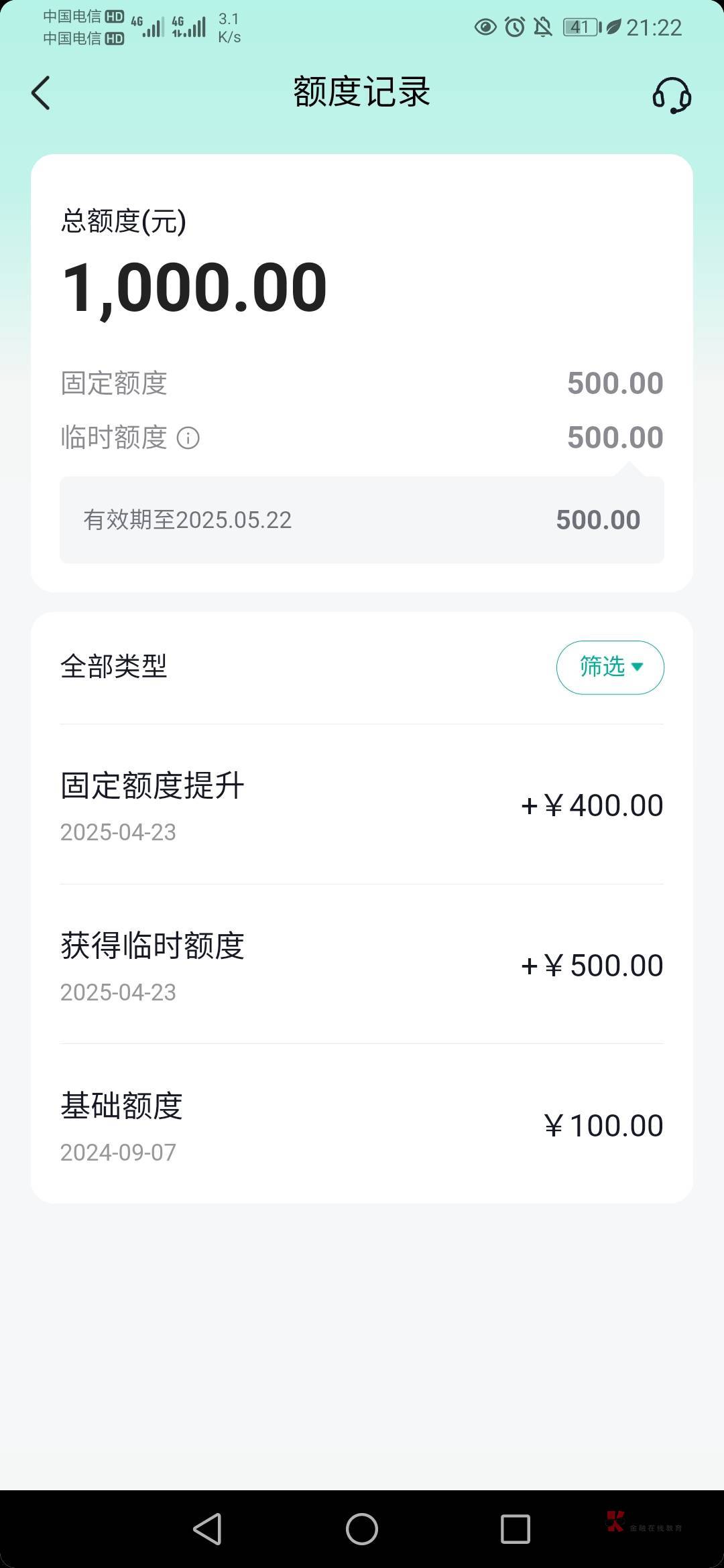Open the 基础额度 record
Image resolution: width=724 pixels, height=1568 pixels.
tap(362, 1124)
